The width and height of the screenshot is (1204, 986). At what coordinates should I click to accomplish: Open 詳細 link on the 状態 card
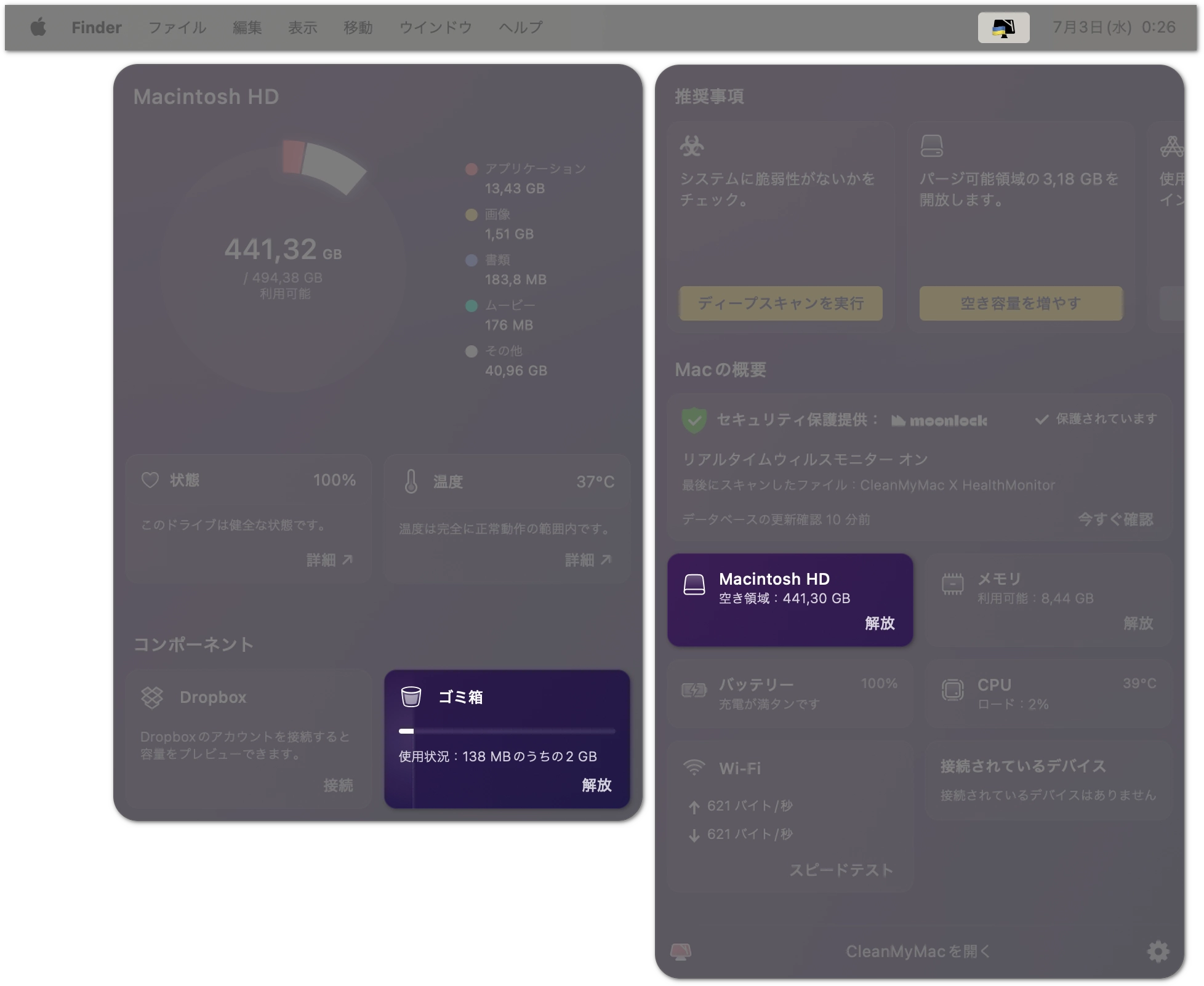coord(330,560)
